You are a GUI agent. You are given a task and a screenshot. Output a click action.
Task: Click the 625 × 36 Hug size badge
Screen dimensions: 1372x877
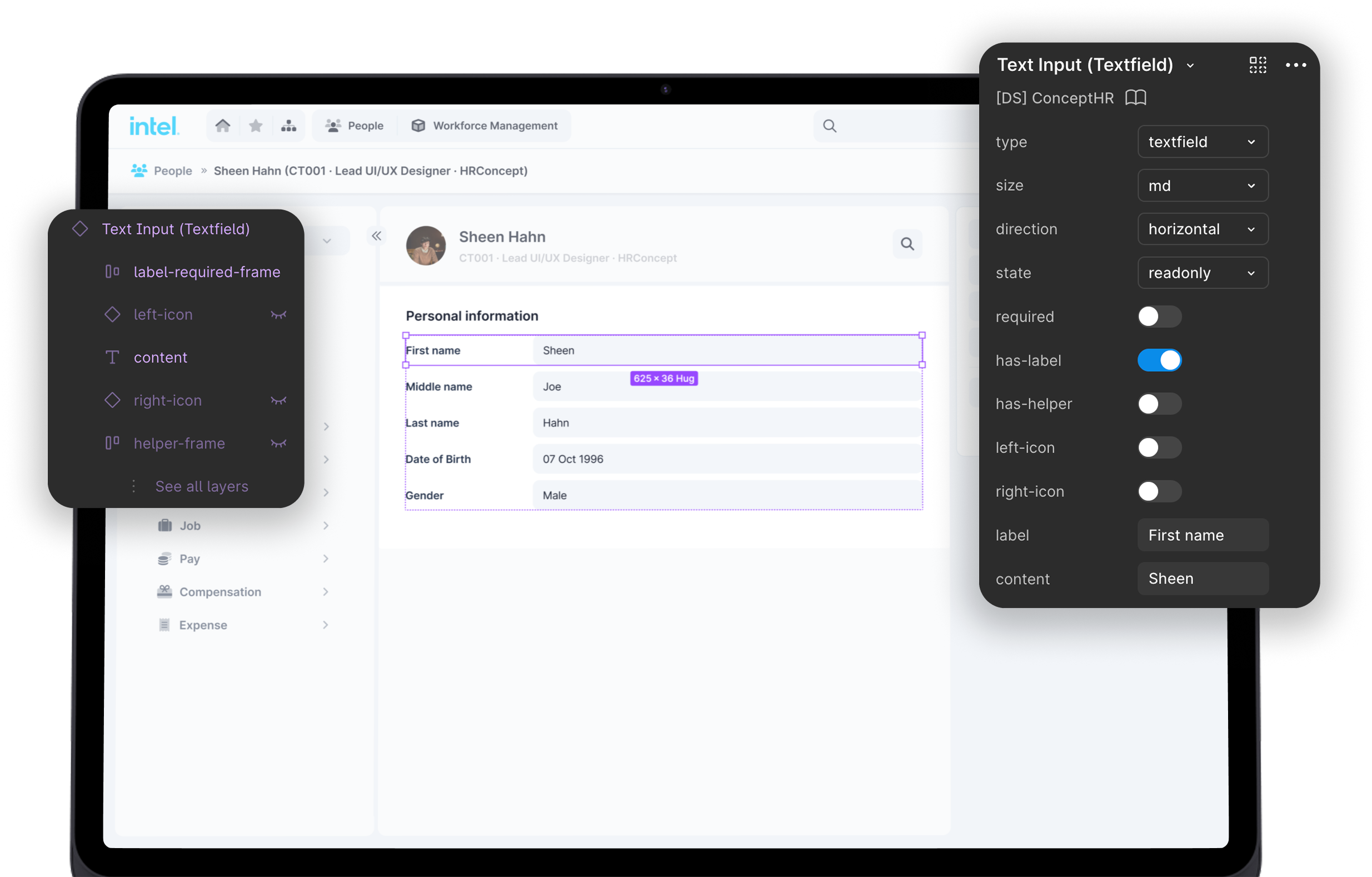click(664, 378)
